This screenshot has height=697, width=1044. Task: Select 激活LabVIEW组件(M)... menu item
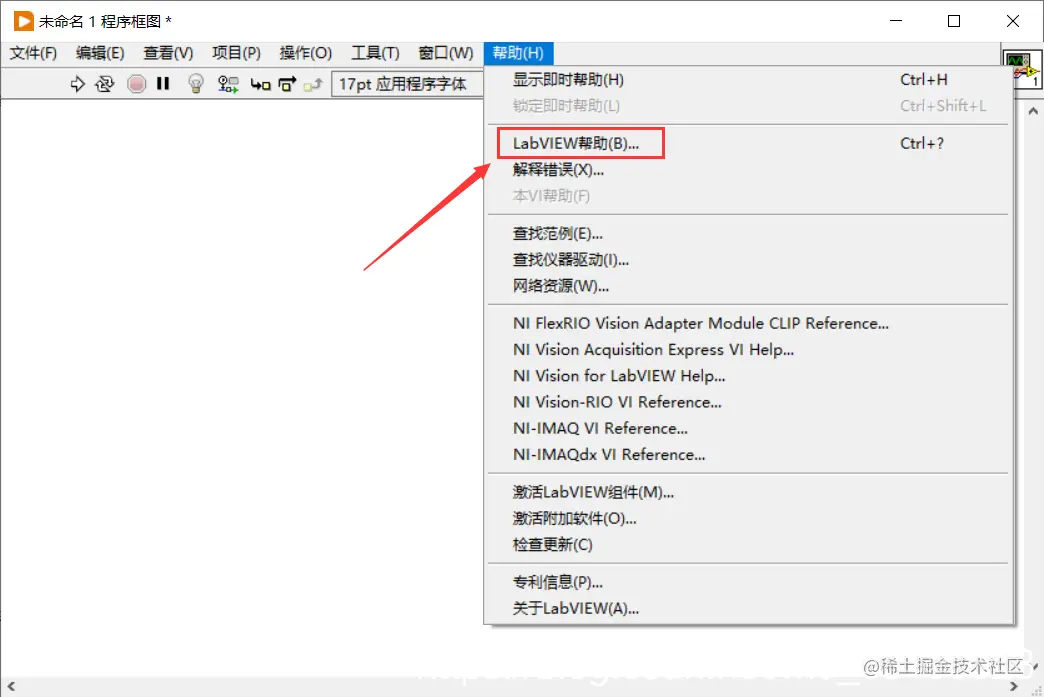tap(750, 492)
